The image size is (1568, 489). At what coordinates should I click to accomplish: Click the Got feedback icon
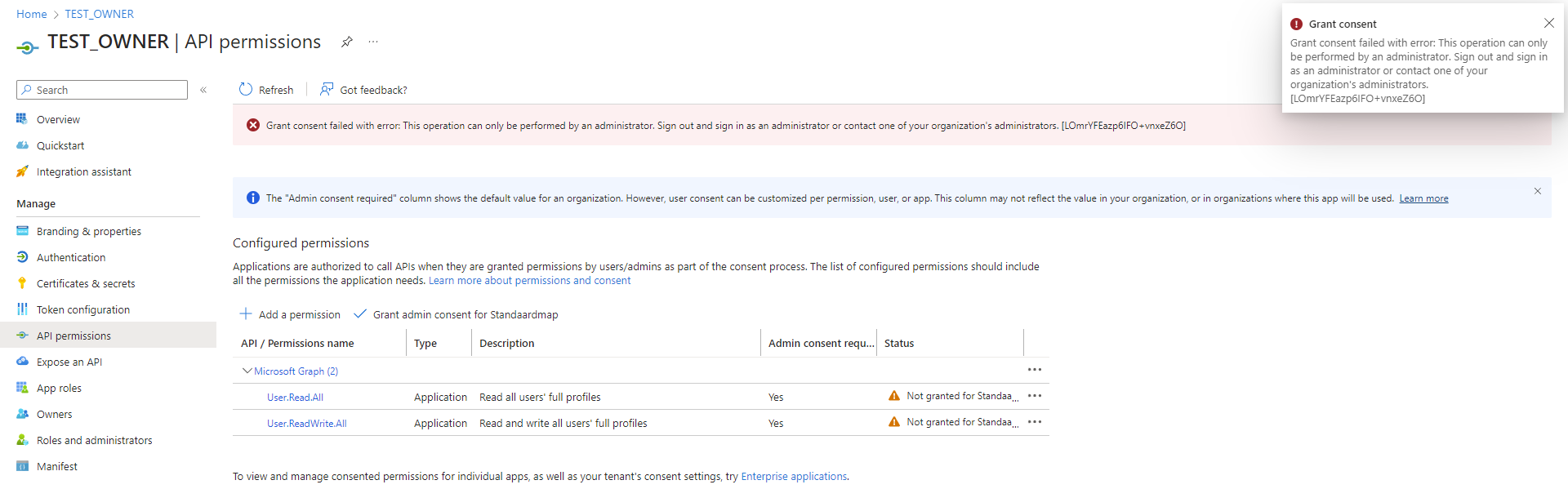(327, 89)
